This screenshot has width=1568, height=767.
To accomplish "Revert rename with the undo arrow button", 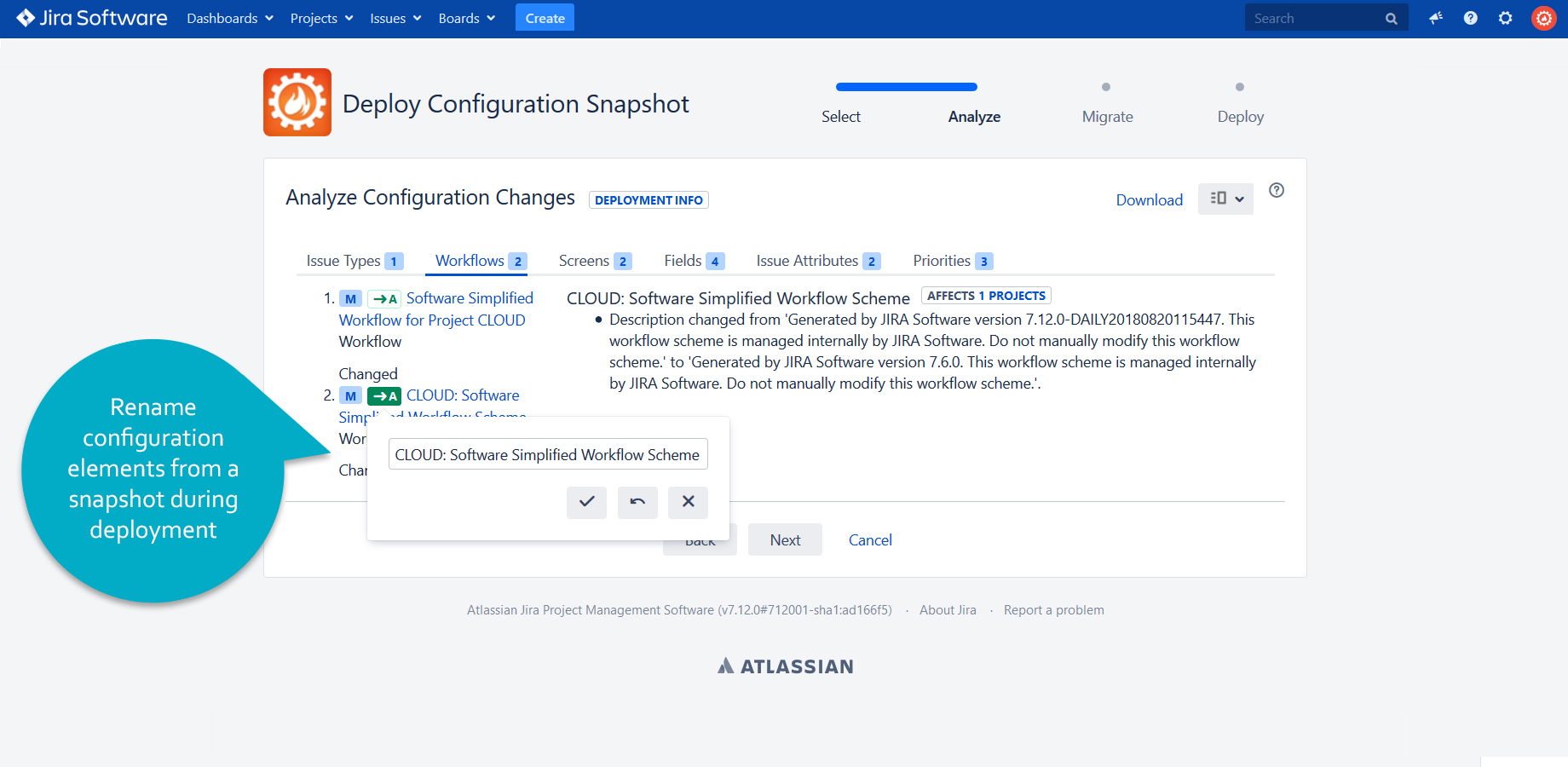I will (x=637, y=502).
